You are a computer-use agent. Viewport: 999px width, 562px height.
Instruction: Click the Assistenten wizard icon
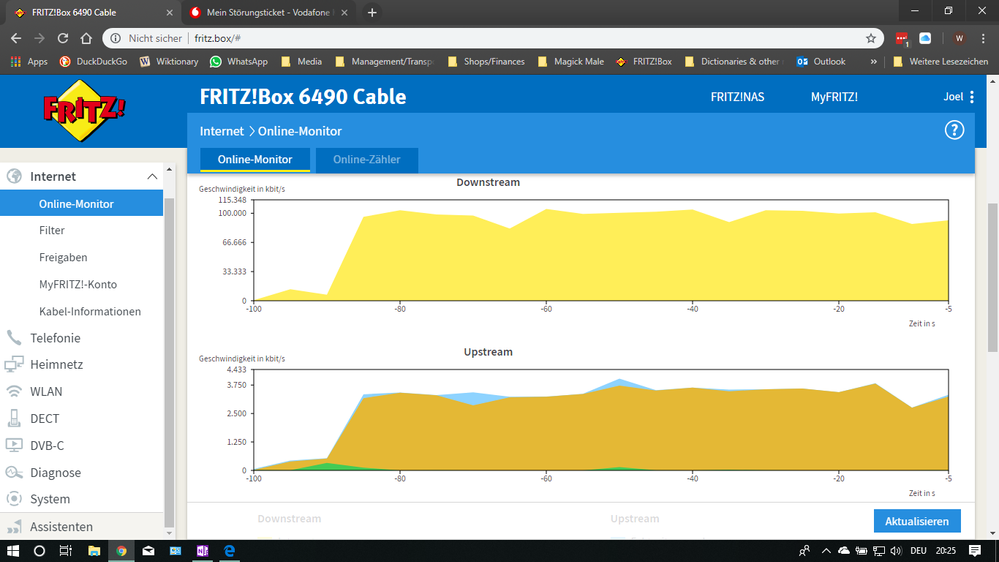tap(14, 526)
